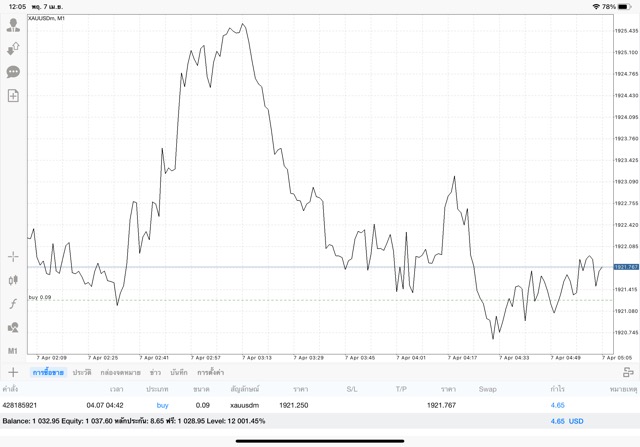Open the การตั้งค่า settings tab
The image size is (640, 447).
click(x=210, y=372)
